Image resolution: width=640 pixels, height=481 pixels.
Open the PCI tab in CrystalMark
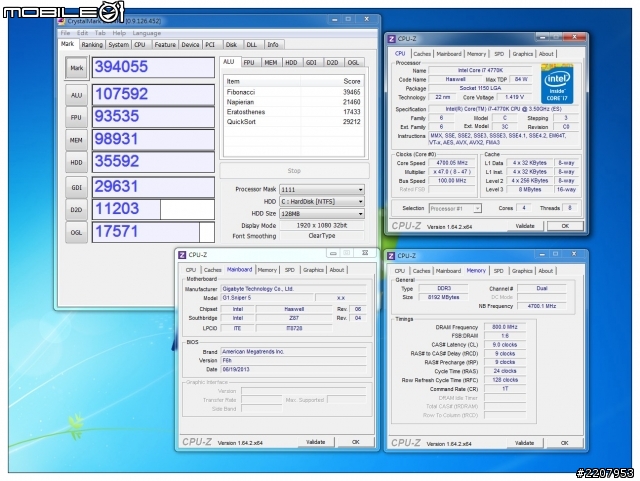[210, 45]
